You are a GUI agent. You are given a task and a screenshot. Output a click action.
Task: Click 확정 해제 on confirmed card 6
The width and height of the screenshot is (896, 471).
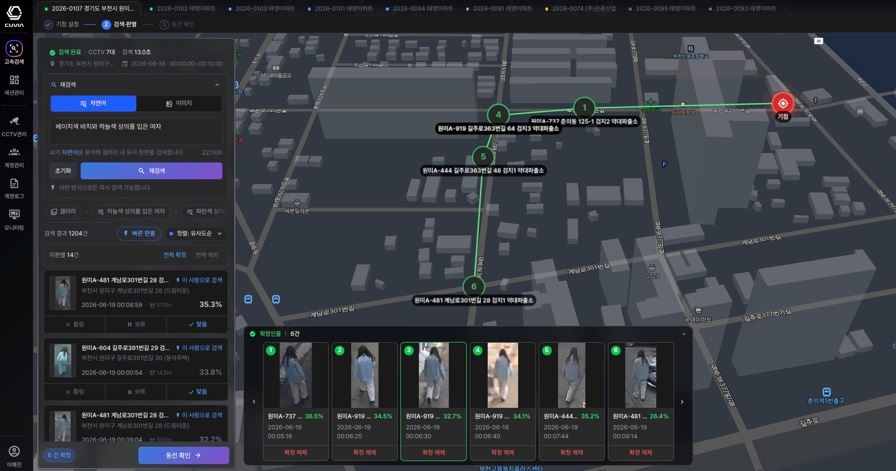click(640, 452)
